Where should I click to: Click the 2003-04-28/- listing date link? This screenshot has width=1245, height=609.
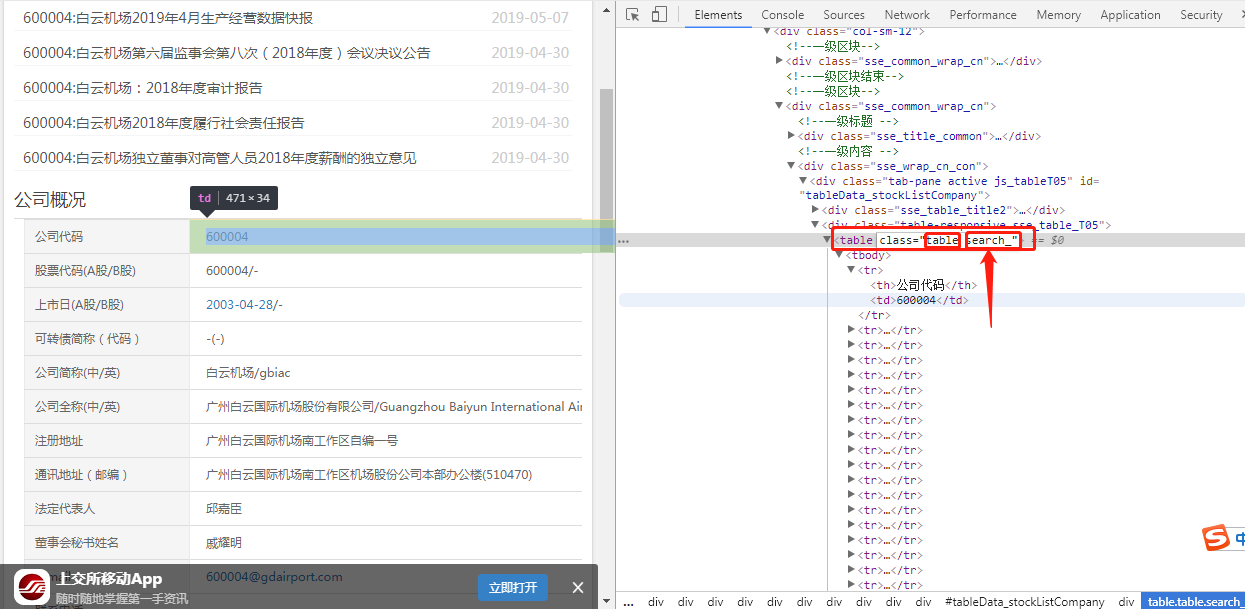(244, 305)
